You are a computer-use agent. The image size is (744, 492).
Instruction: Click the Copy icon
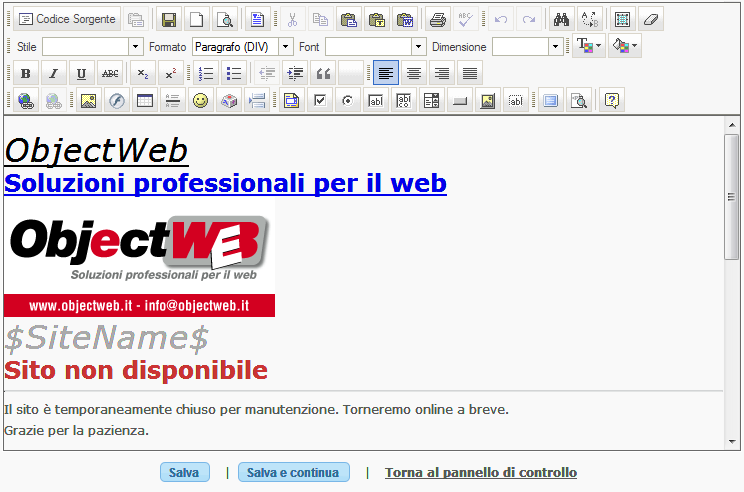pyautogui.click(x=321, y=19)
